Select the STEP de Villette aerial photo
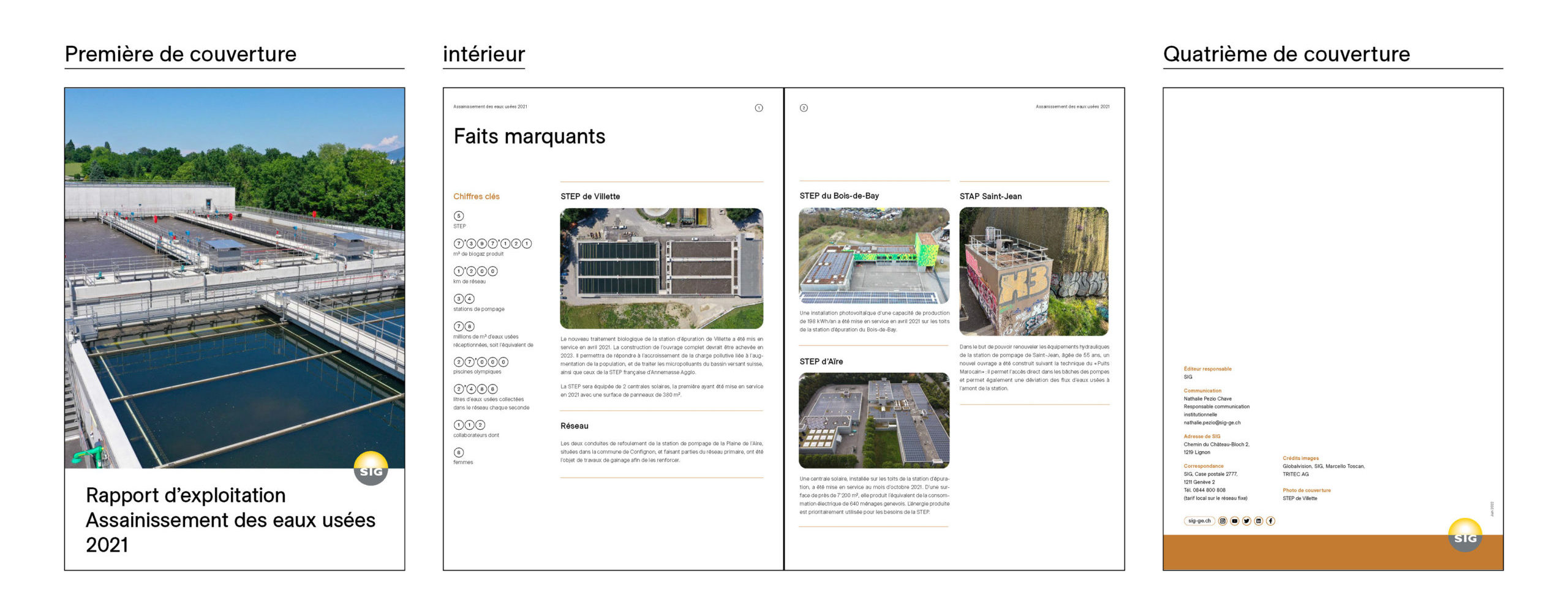 661,268
